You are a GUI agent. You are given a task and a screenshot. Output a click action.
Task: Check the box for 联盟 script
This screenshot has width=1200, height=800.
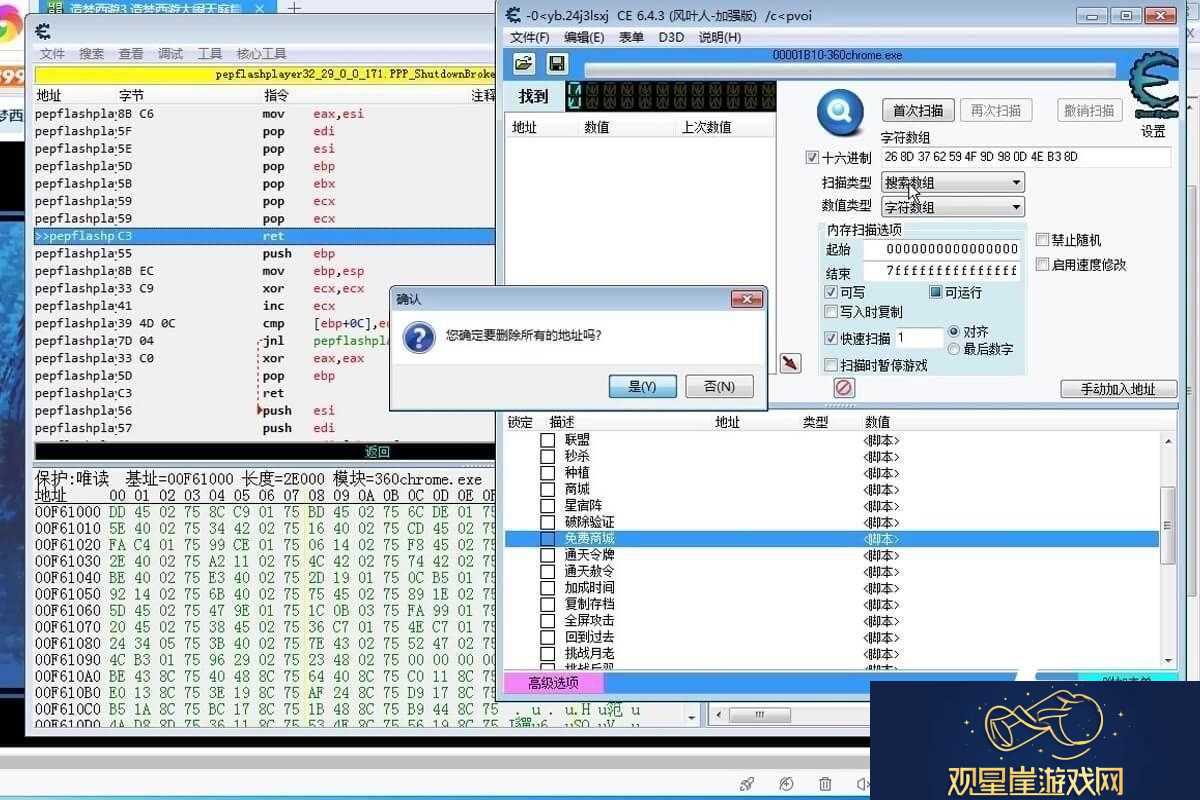547,440
